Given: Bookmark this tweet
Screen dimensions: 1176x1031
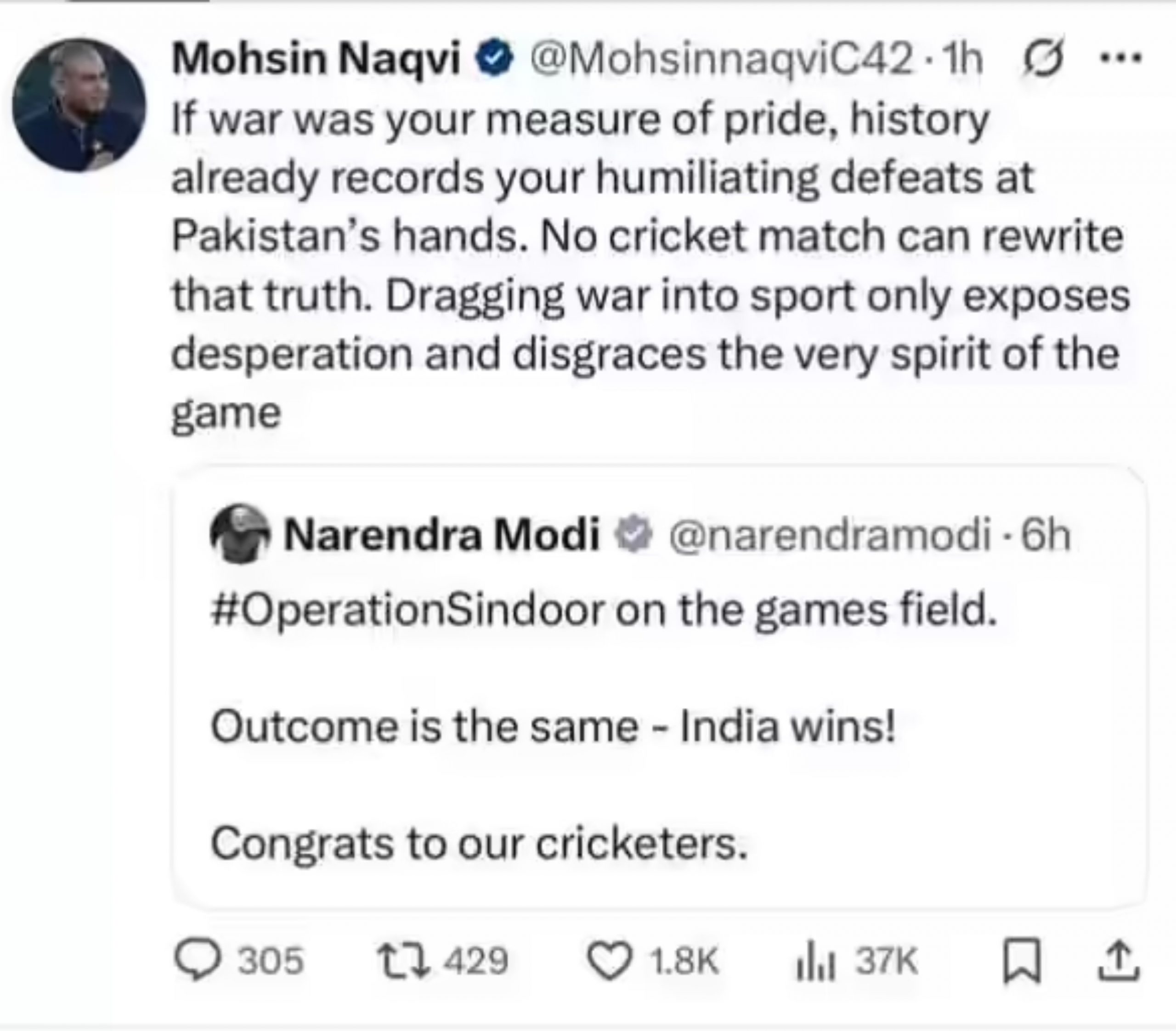Looking at the screenshot, I should pyautogui.click(x=1022, y=962).
